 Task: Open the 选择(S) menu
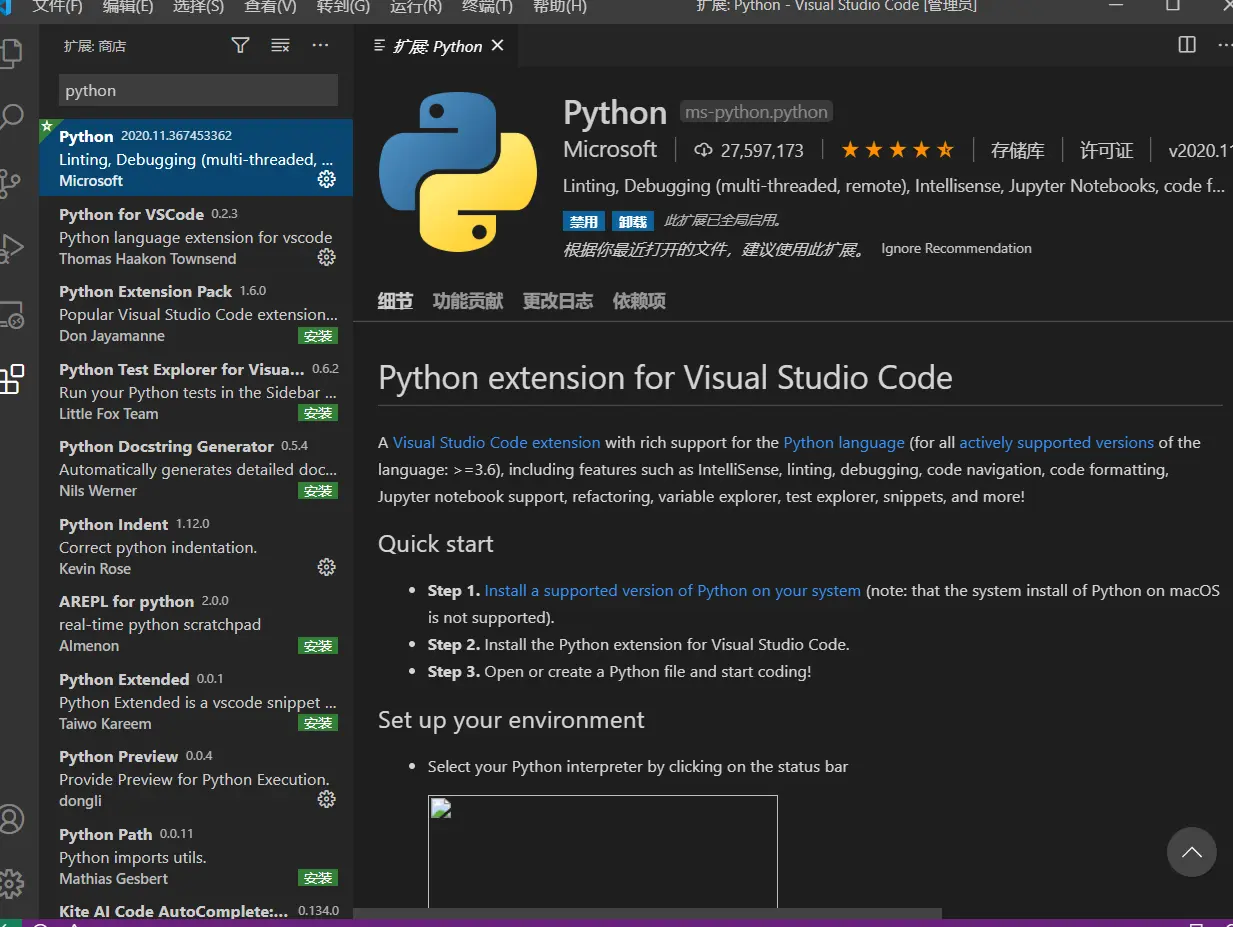(x=199, y=6)
